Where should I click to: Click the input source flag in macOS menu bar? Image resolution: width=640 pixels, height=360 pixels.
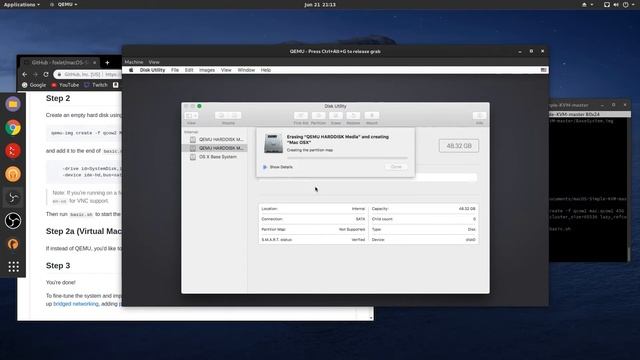pos(543,70)
